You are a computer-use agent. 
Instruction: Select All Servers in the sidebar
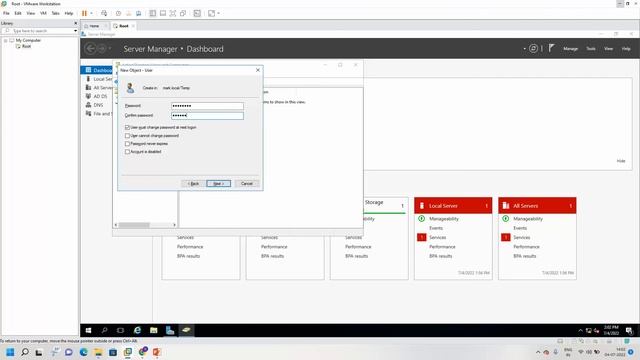click(99, 88)
